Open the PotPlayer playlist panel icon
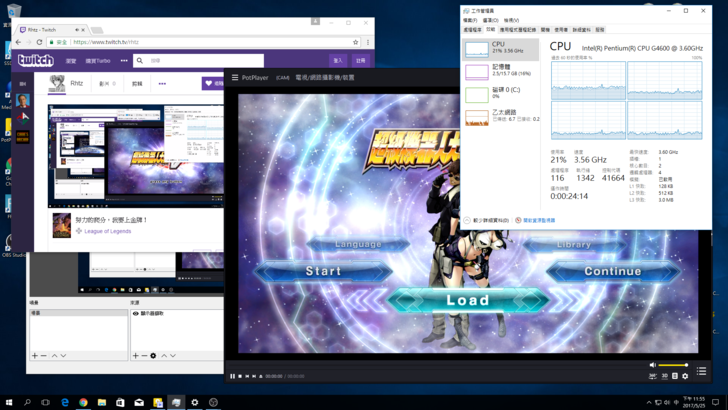The image size is (728, 410). click(x=701, y=371)
